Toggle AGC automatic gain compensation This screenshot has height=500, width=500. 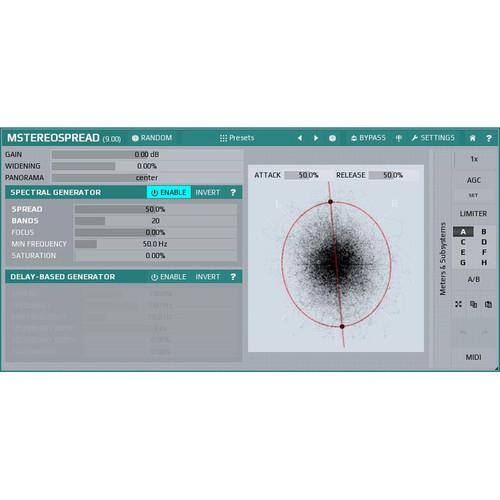pos(474,180)
